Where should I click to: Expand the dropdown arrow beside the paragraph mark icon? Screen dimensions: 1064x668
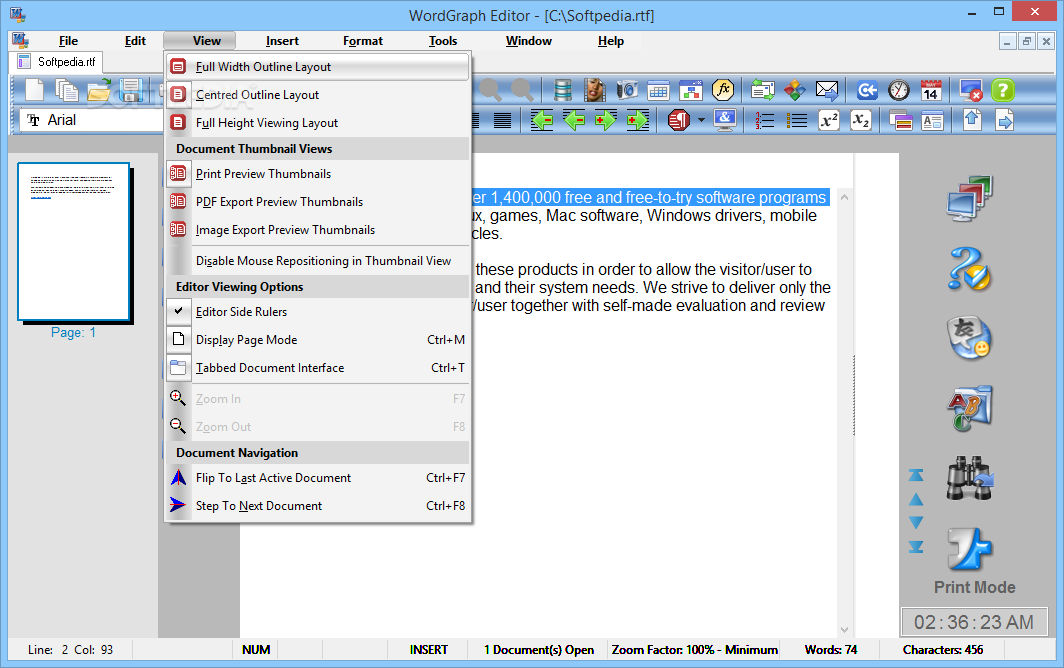click(x=701, y=120)
